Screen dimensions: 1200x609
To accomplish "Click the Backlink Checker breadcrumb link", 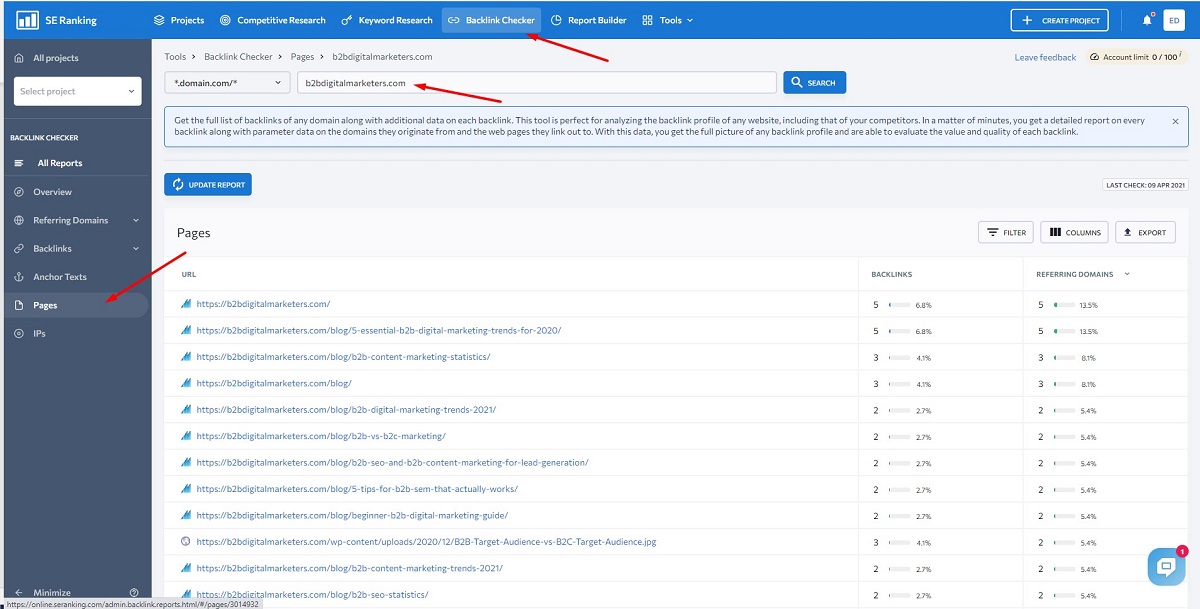I will (238, 57).
